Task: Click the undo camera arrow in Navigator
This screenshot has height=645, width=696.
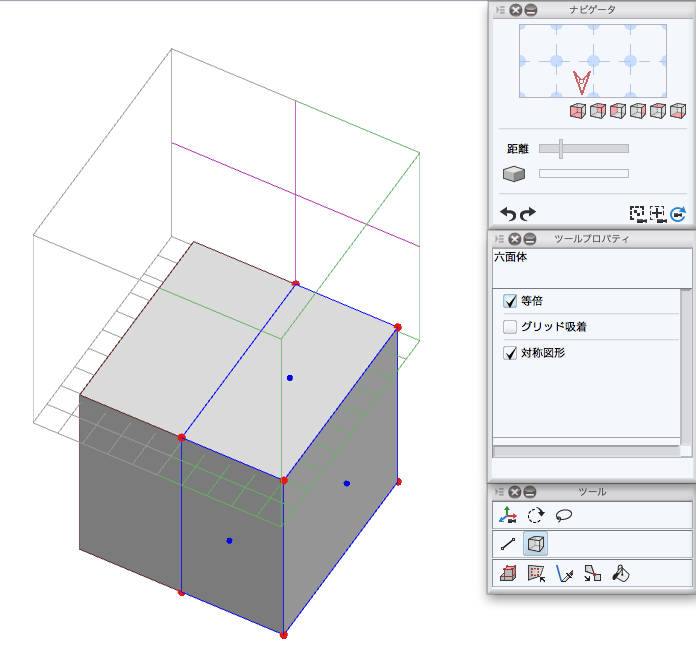Action: coord(508,213)
